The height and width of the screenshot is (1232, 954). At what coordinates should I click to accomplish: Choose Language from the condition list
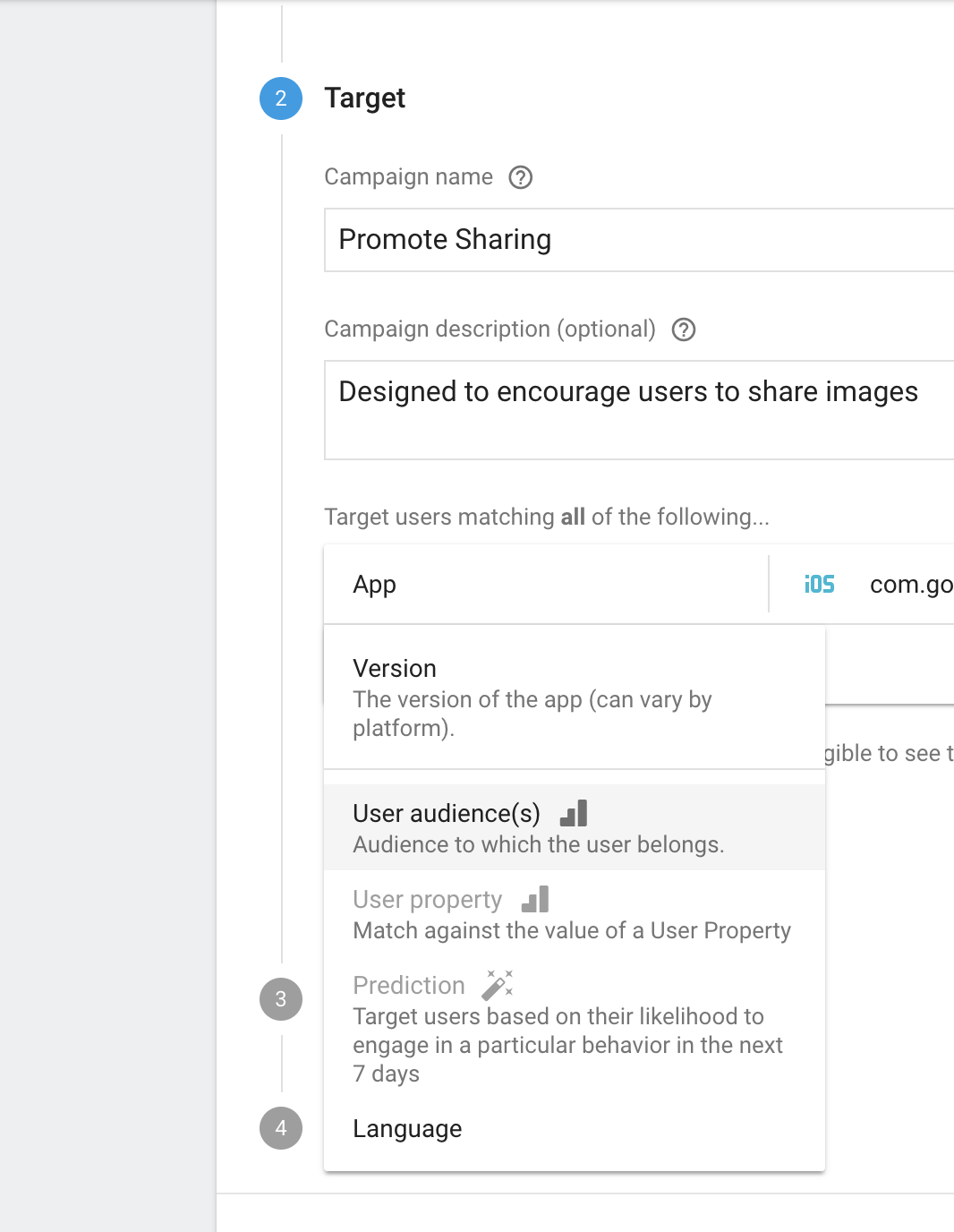407,1129
